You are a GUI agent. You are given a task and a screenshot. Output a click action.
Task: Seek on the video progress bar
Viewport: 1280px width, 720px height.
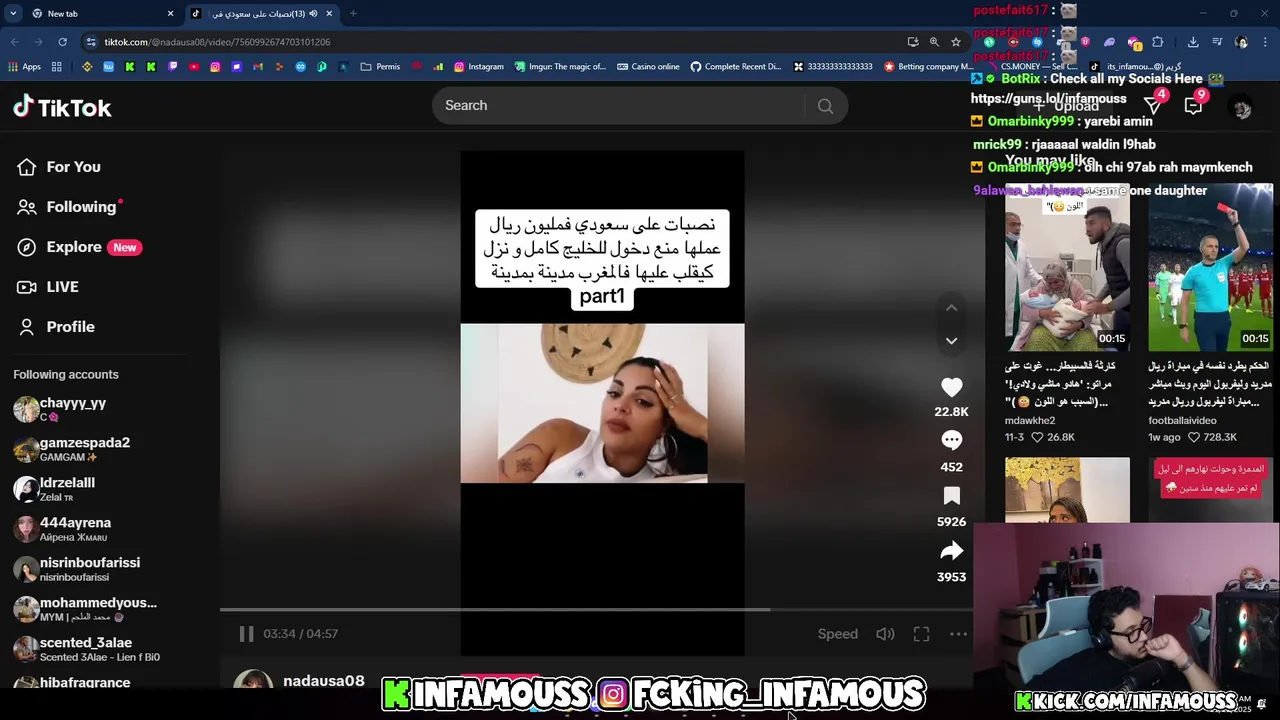596,609
